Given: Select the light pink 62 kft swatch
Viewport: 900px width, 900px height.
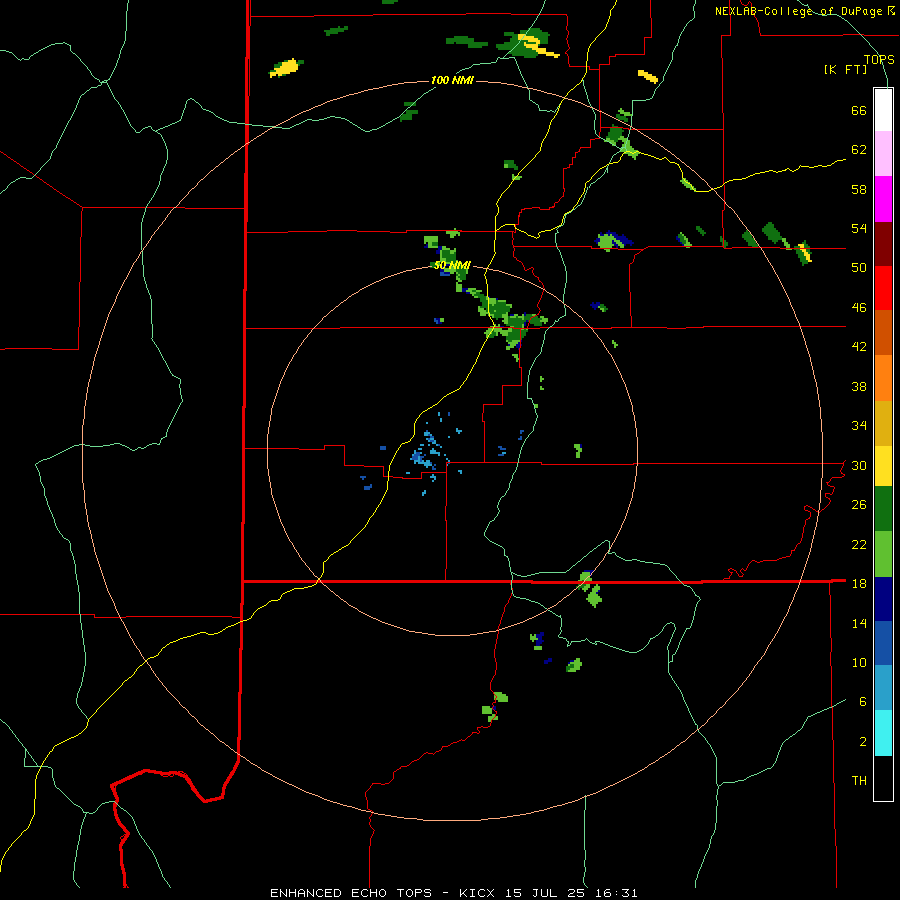Looking at the screenshot, I should [883, 153].
